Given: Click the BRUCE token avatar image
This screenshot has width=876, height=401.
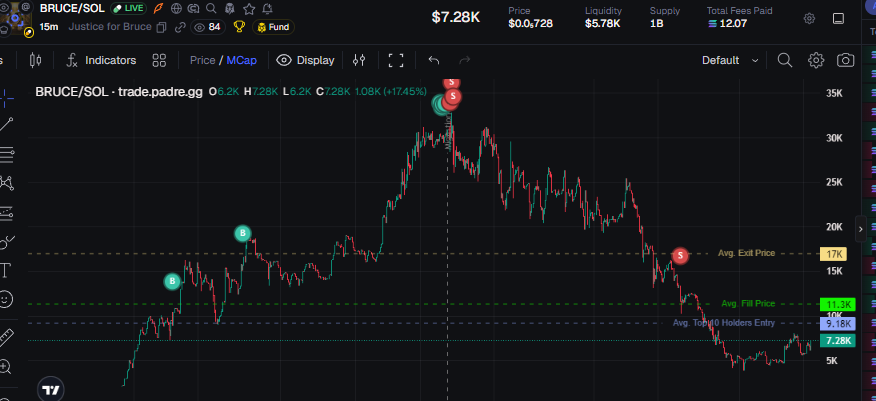Looking at the screenshot, I should [x=16, y=19].
